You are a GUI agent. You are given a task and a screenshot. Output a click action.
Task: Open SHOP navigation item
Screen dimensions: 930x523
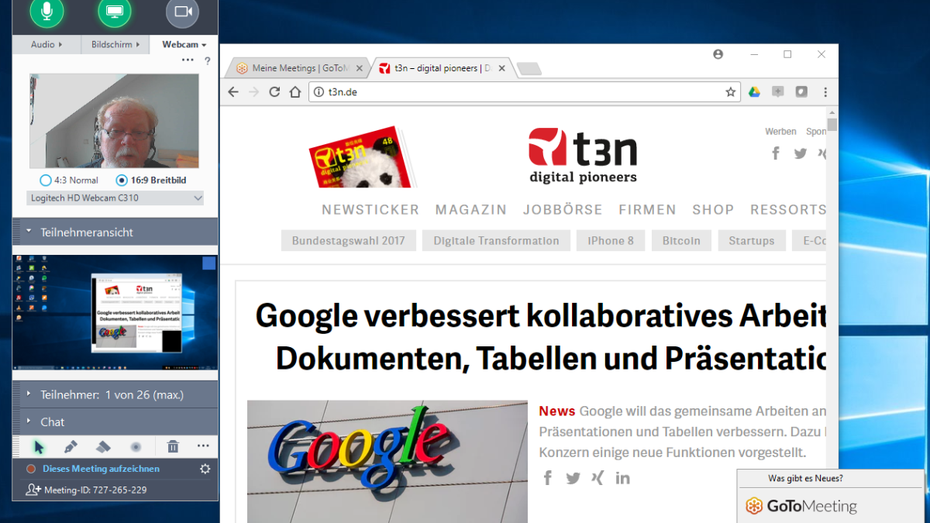[713, 210]
